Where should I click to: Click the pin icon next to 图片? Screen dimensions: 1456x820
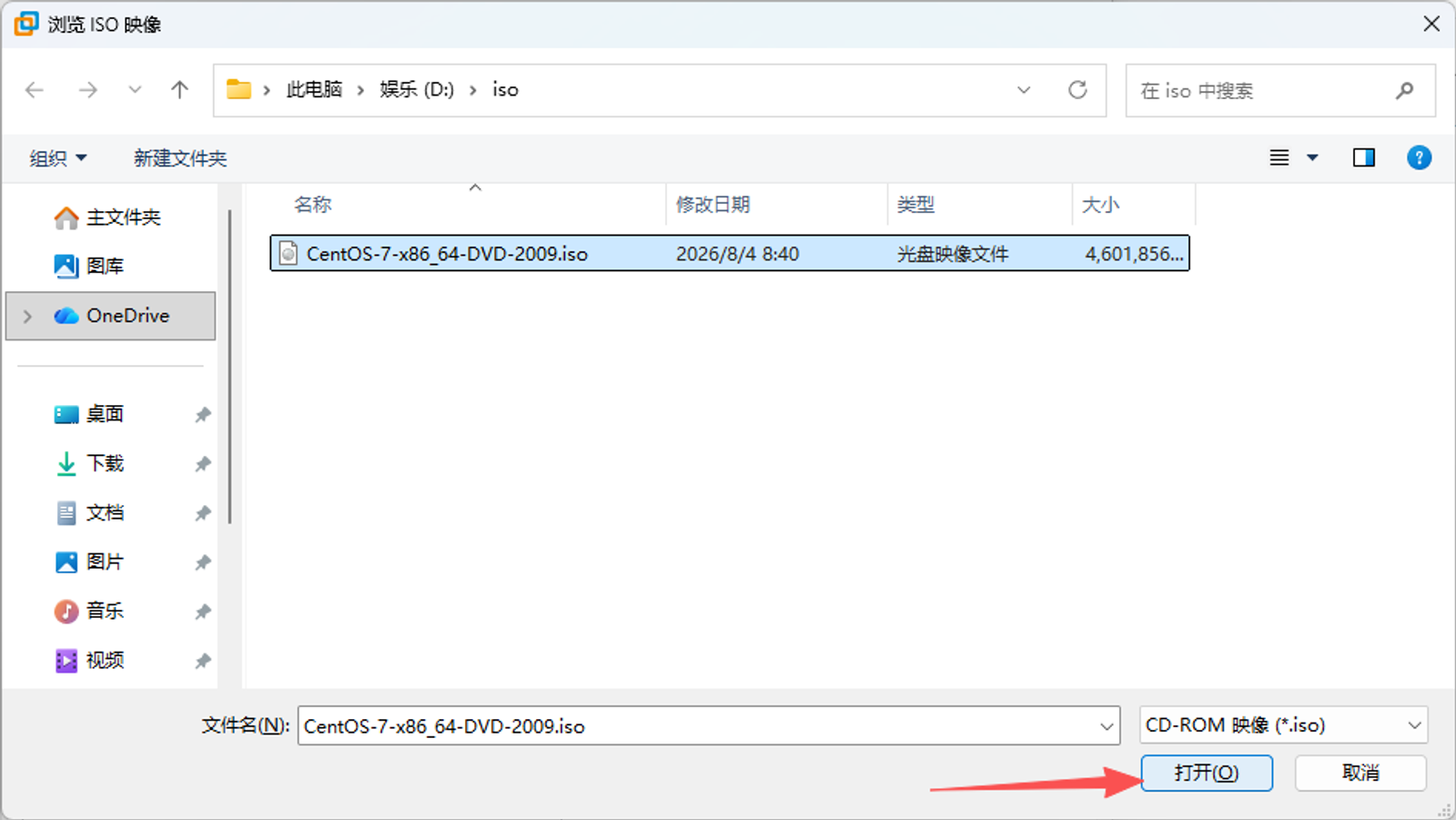click(x=202, y=562)
